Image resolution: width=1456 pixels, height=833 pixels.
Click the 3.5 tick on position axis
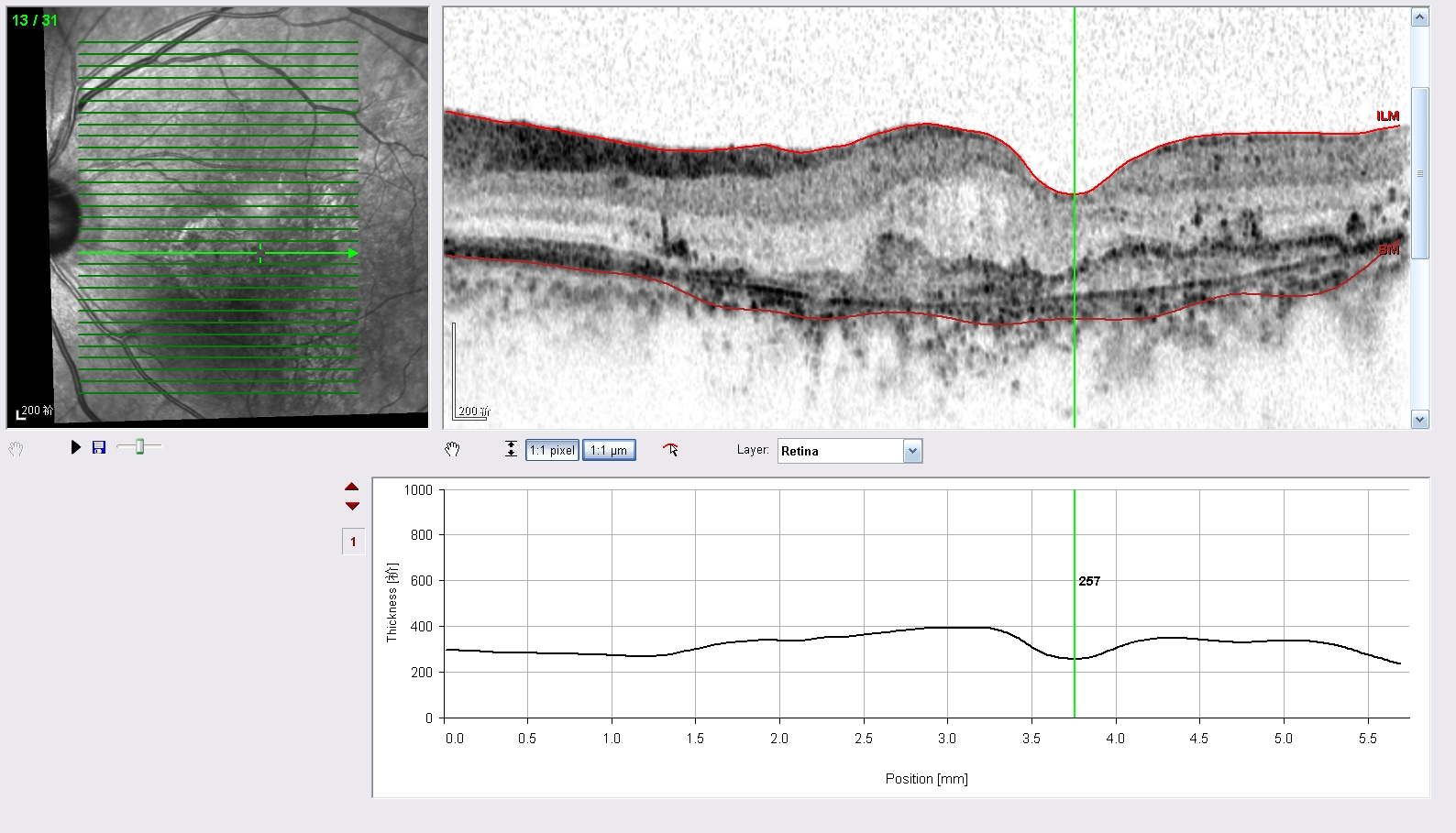(1031, 739)
